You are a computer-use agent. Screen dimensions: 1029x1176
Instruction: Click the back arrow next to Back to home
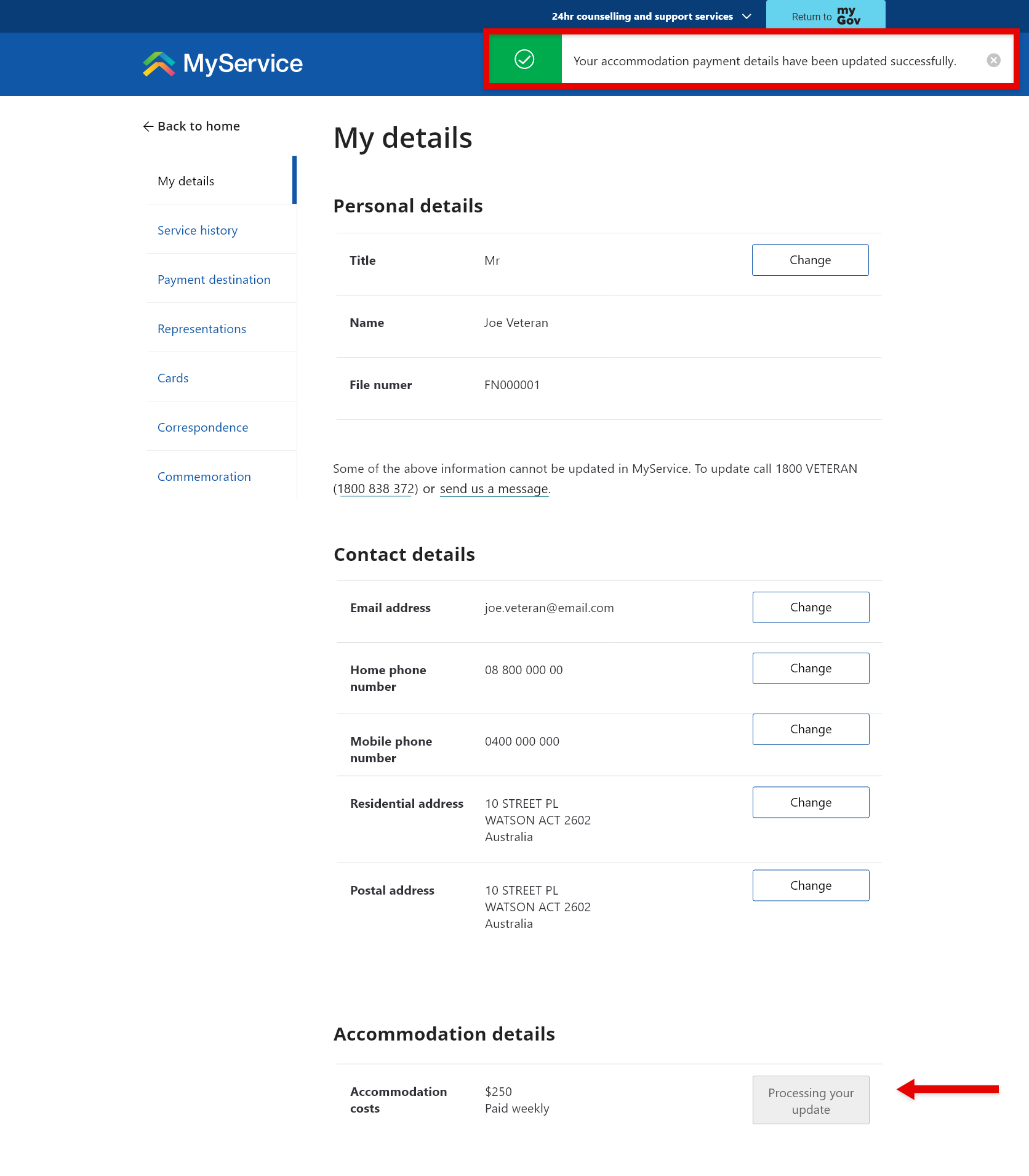(x=148, y=126)
